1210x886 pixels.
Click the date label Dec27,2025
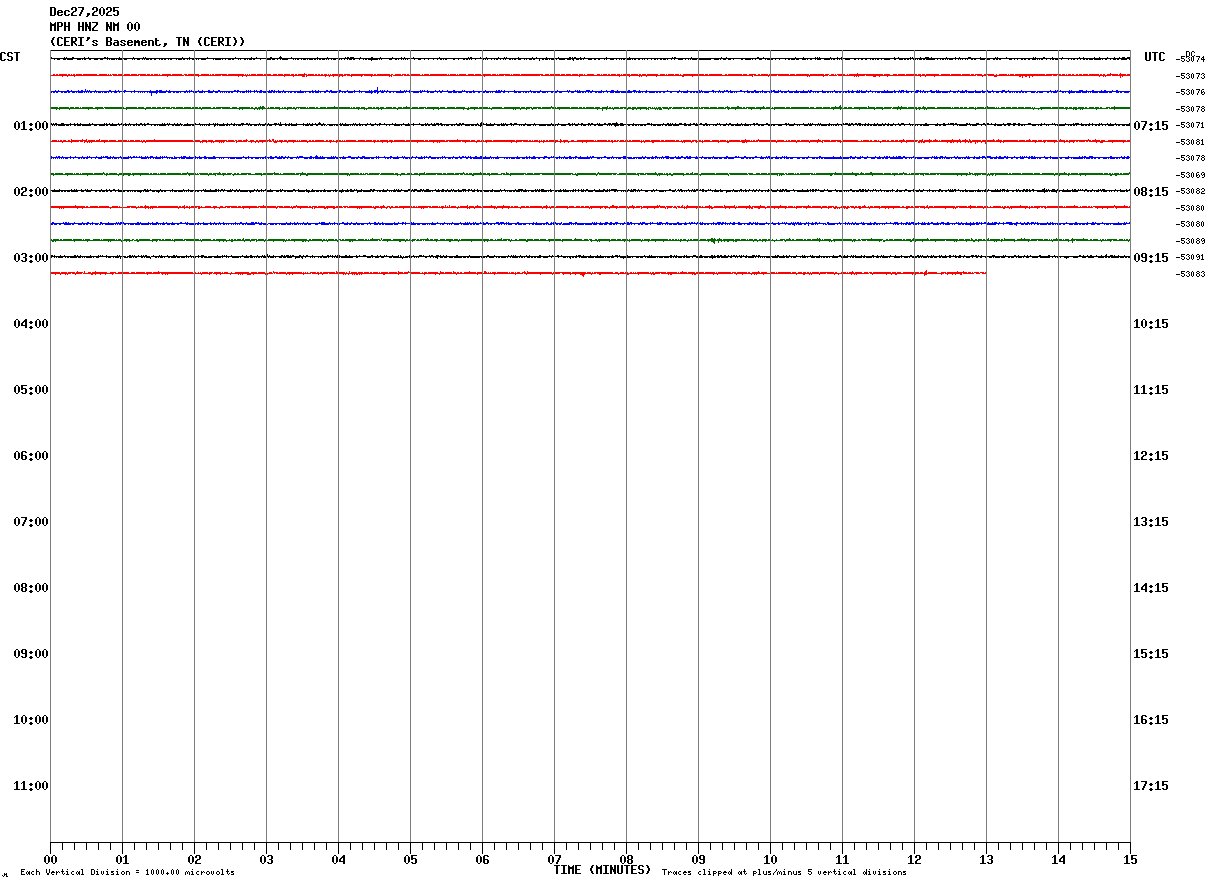(x=84, y=12)
